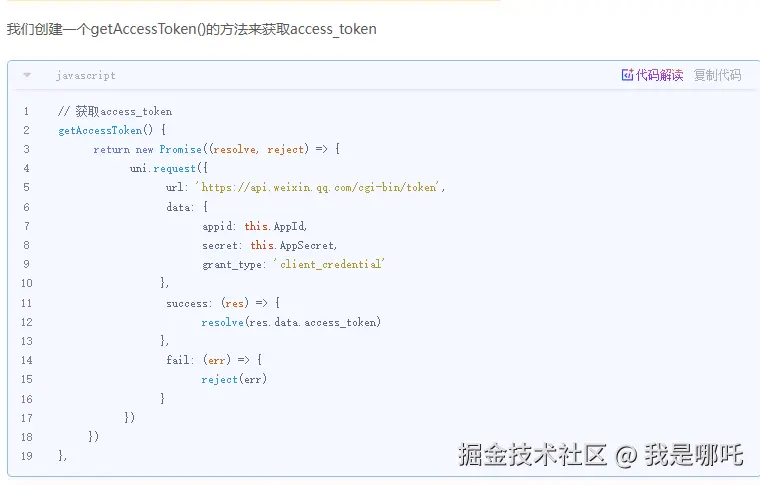Click line number 9 in the gutter

[x=26, y=264]
